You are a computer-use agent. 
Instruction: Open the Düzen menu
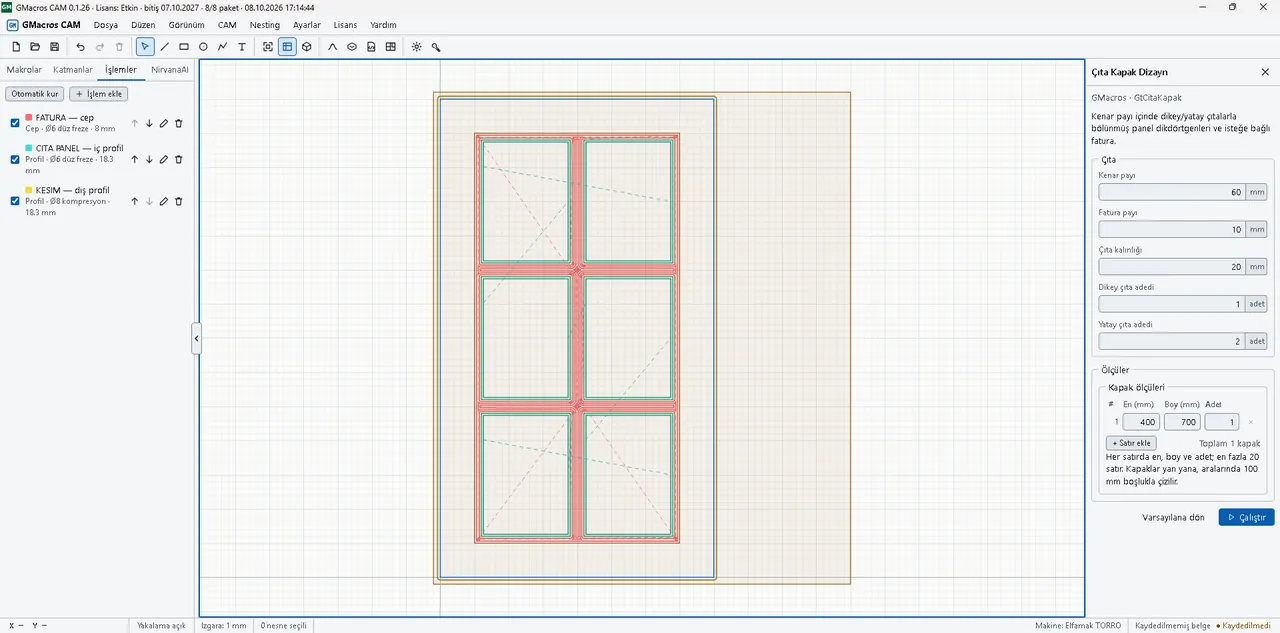click(143, 25)
